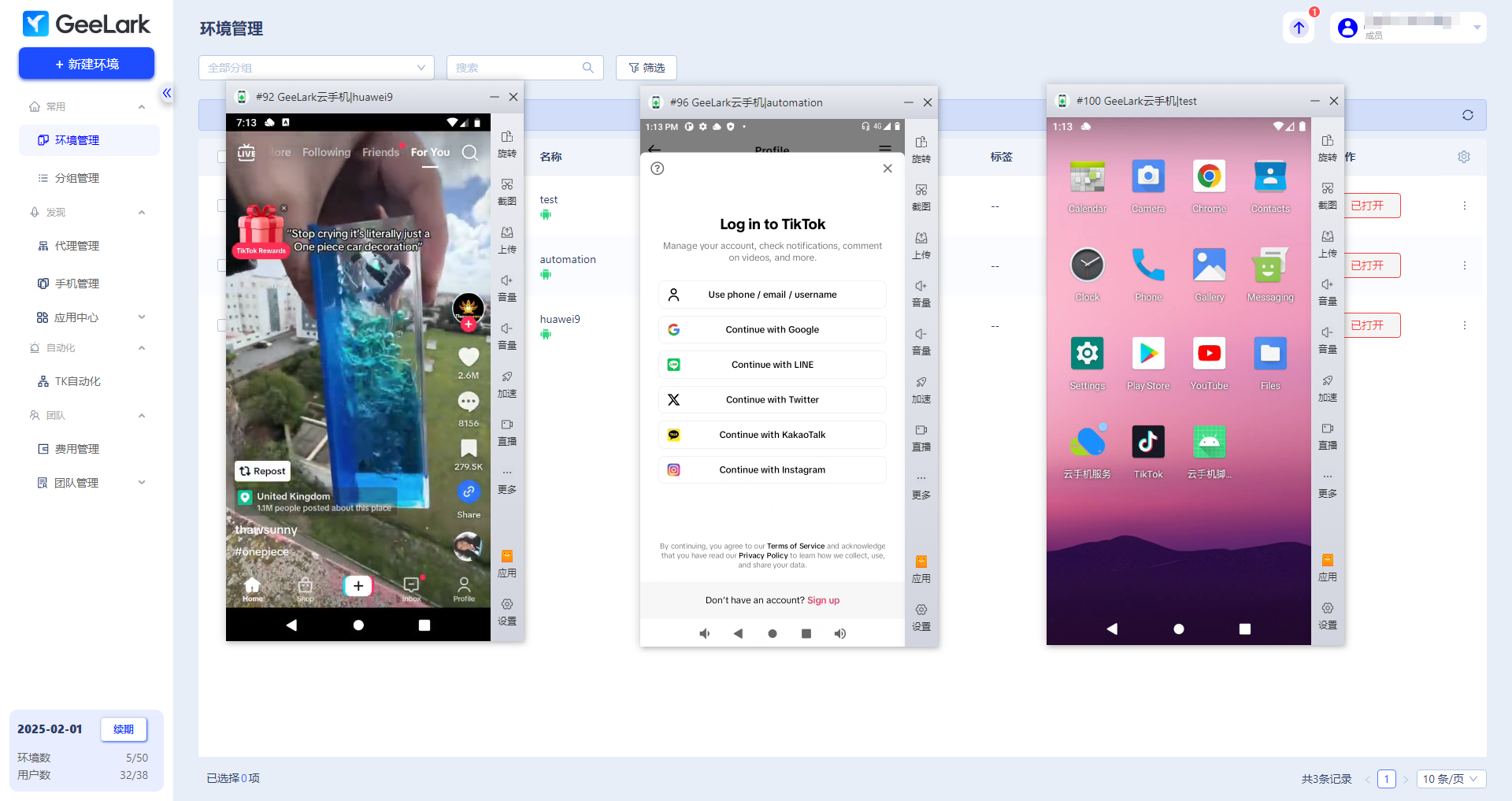1512x801 pixels.
Task: Click the TikTok search magnifier icon
Action: click(470, 153)
